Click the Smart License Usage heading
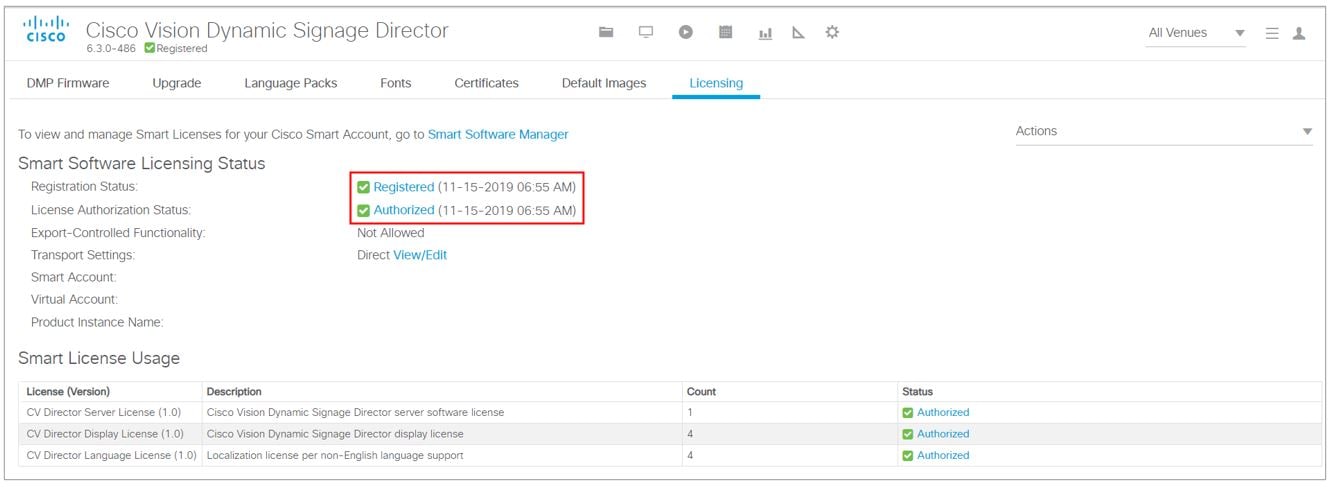 tap(99, 358)
